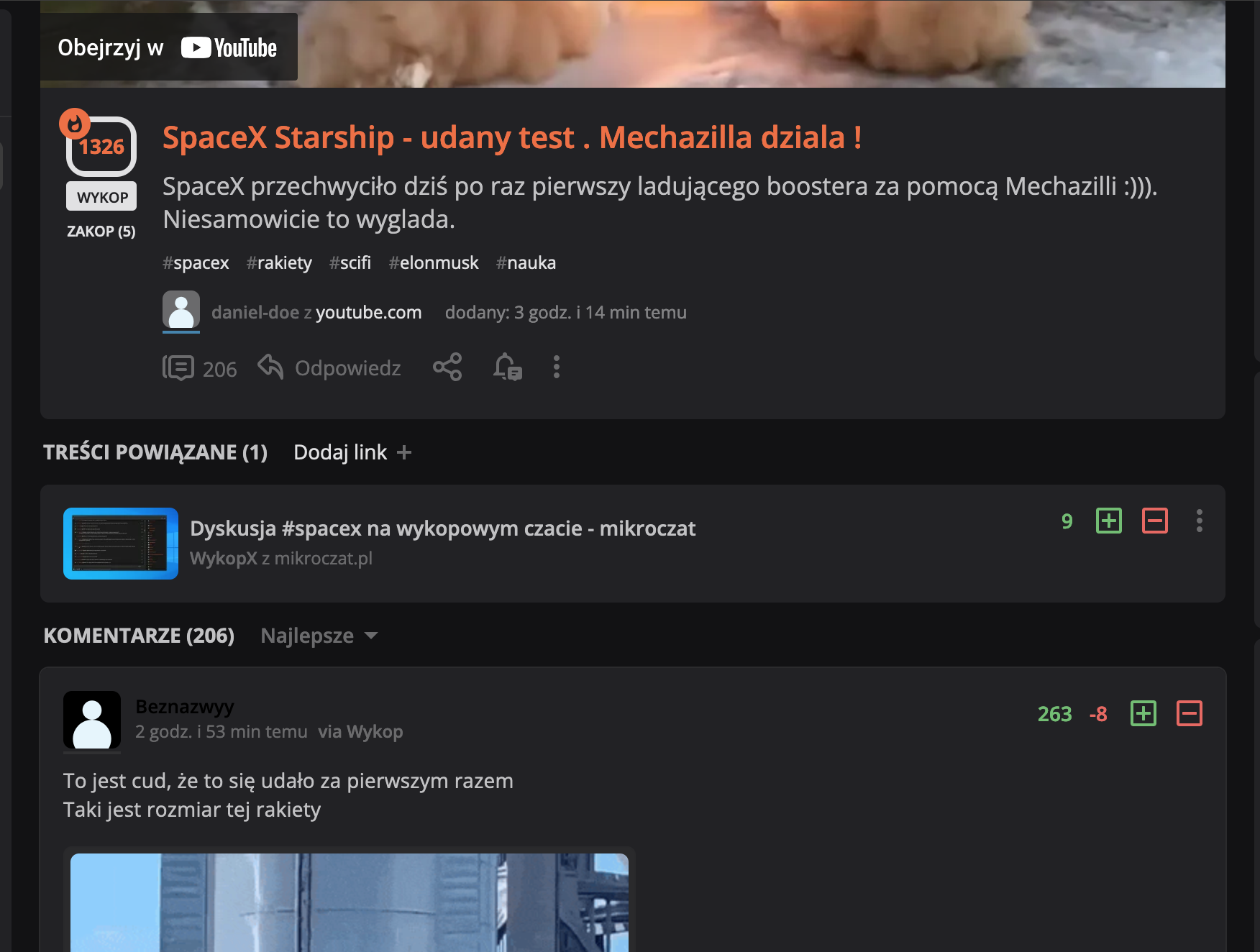The image size is (1260, 952).
Task: Upvote Beznazwyy's comment with the green plus
Action: tap(1143, 713)
